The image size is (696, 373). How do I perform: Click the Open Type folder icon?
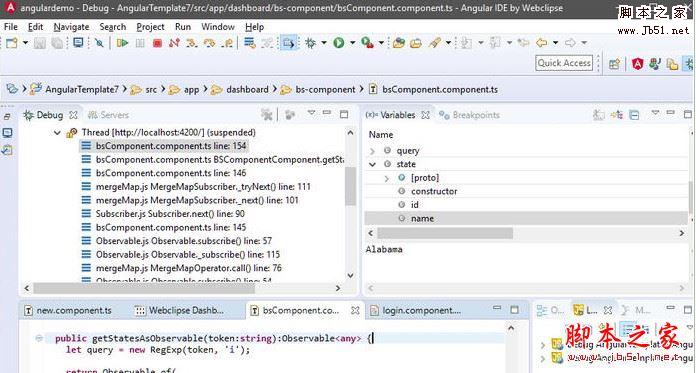(399, 43)
